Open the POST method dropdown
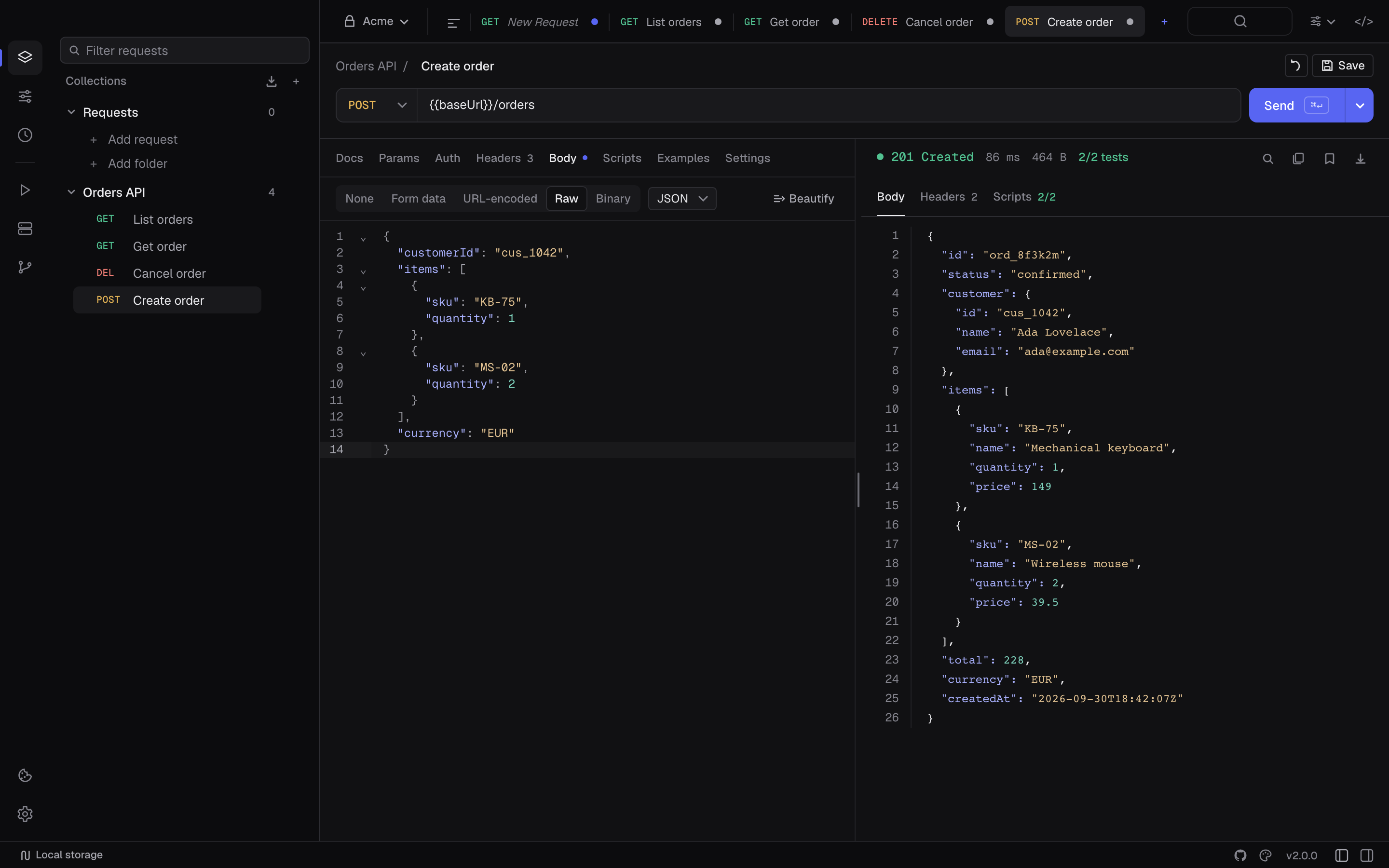 [377, 105]
